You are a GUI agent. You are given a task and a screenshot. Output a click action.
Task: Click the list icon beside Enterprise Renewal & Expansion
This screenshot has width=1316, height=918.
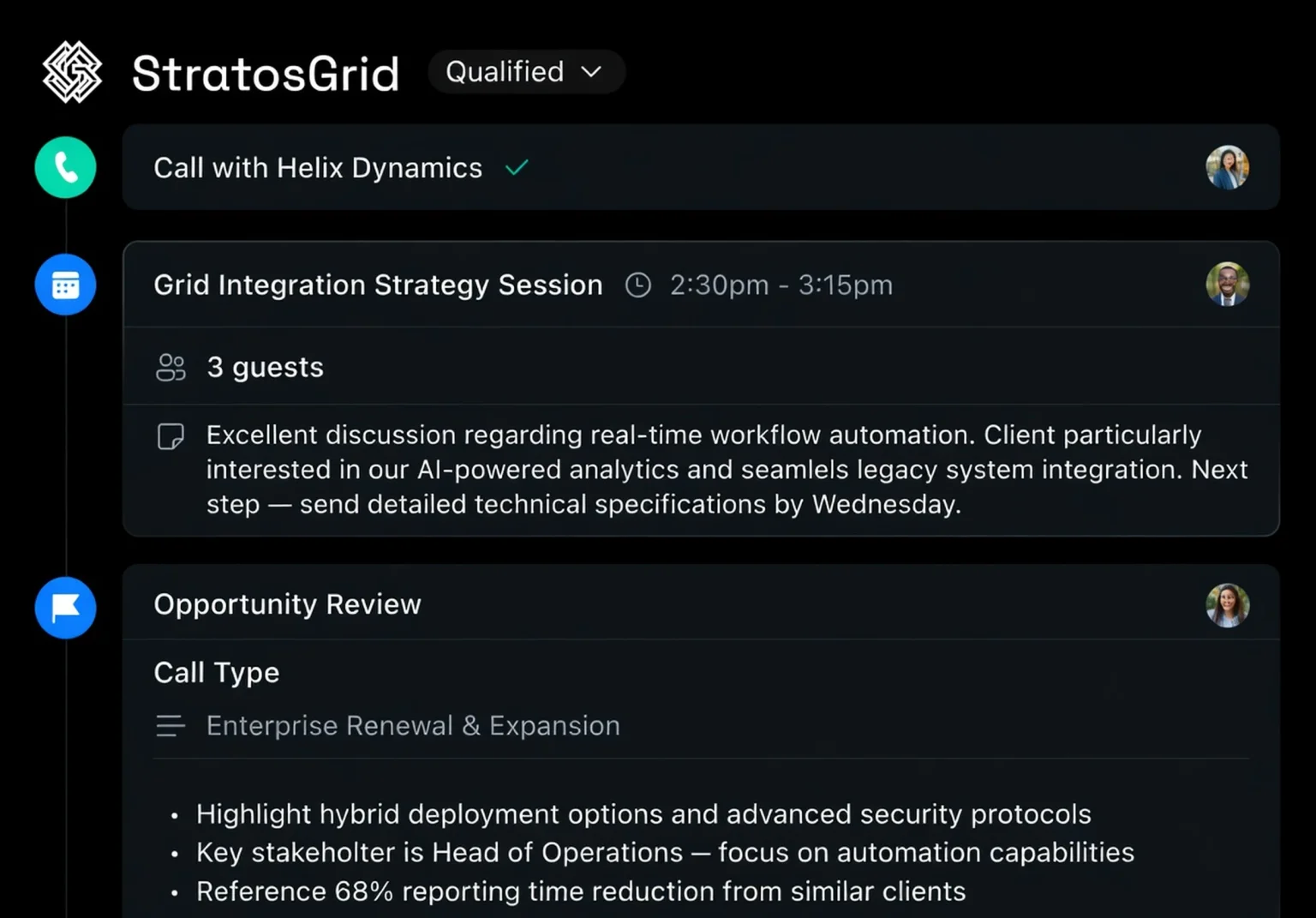click(x=170, y=725)
